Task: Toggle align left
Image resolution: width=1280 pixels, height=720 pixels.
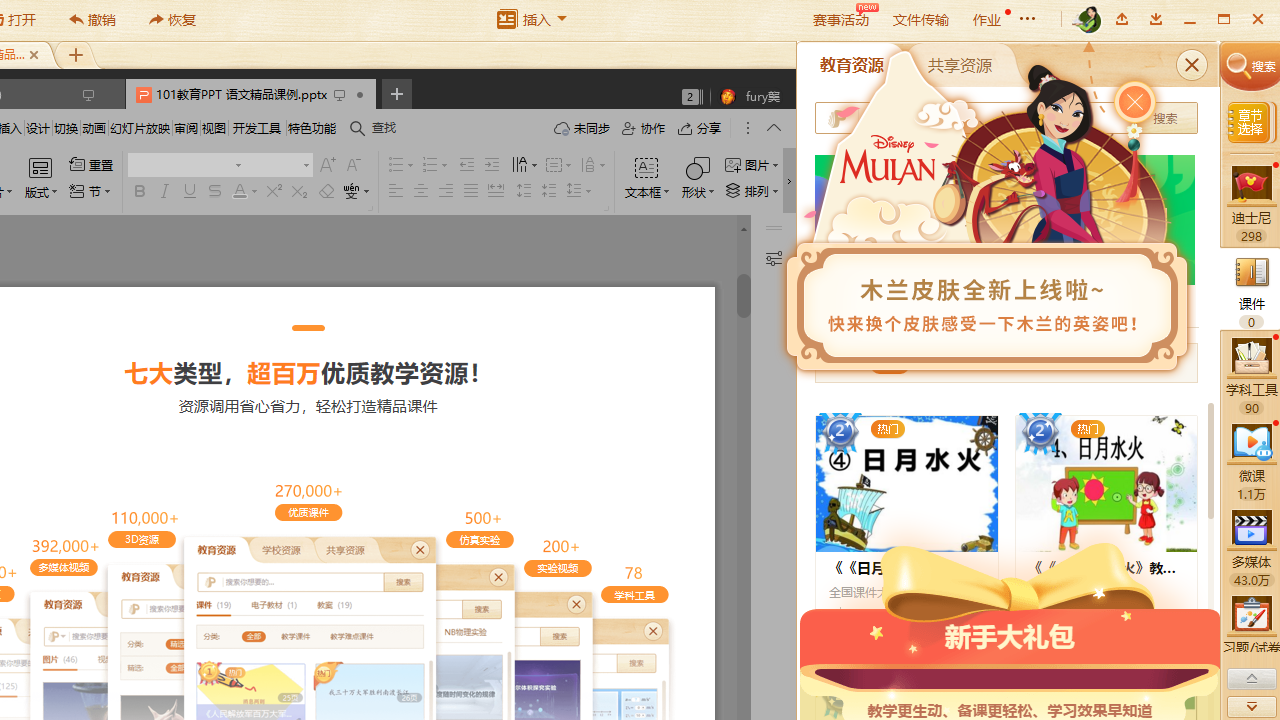Action: pyautogui.click(x=396, y=191)
